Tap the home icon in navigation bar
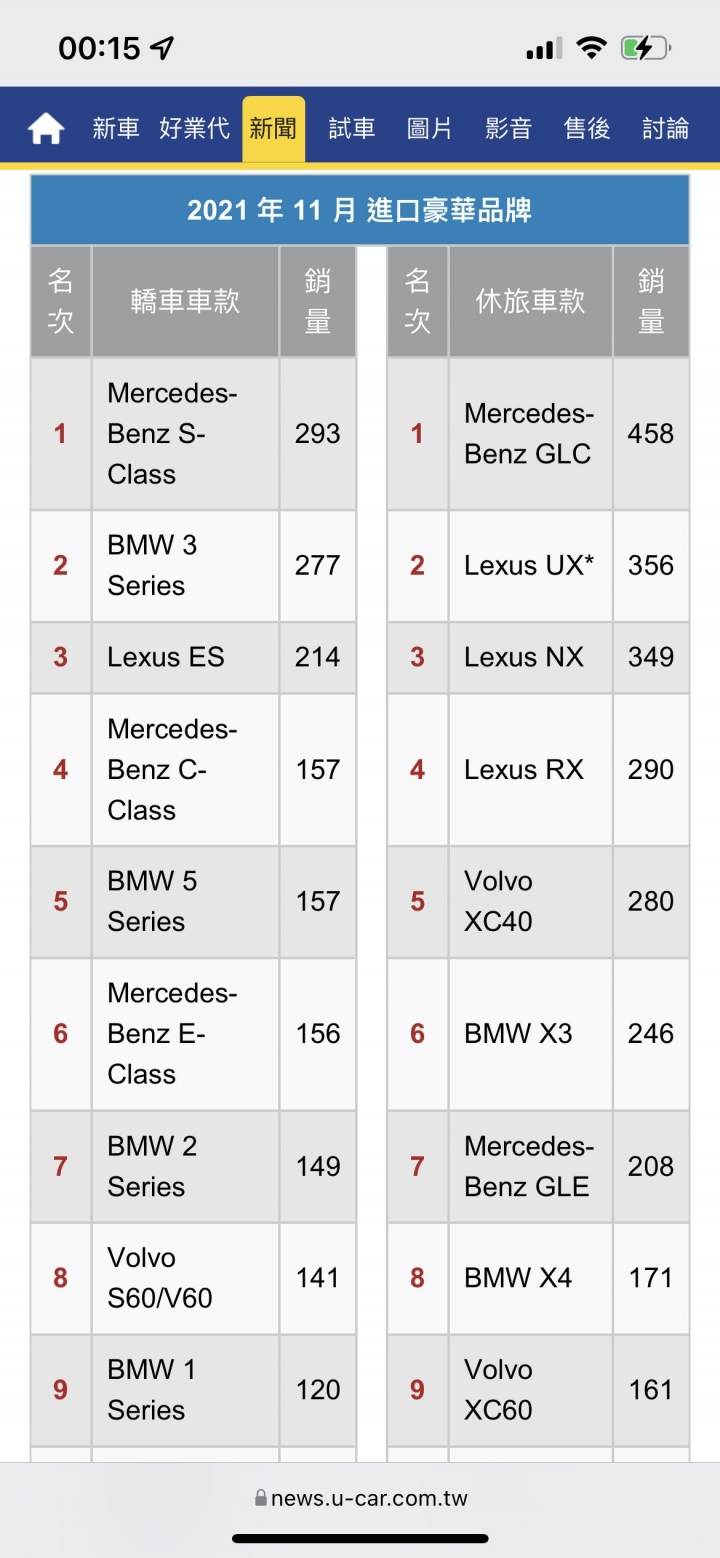The image size is (720, 1558). coord(46,129)
